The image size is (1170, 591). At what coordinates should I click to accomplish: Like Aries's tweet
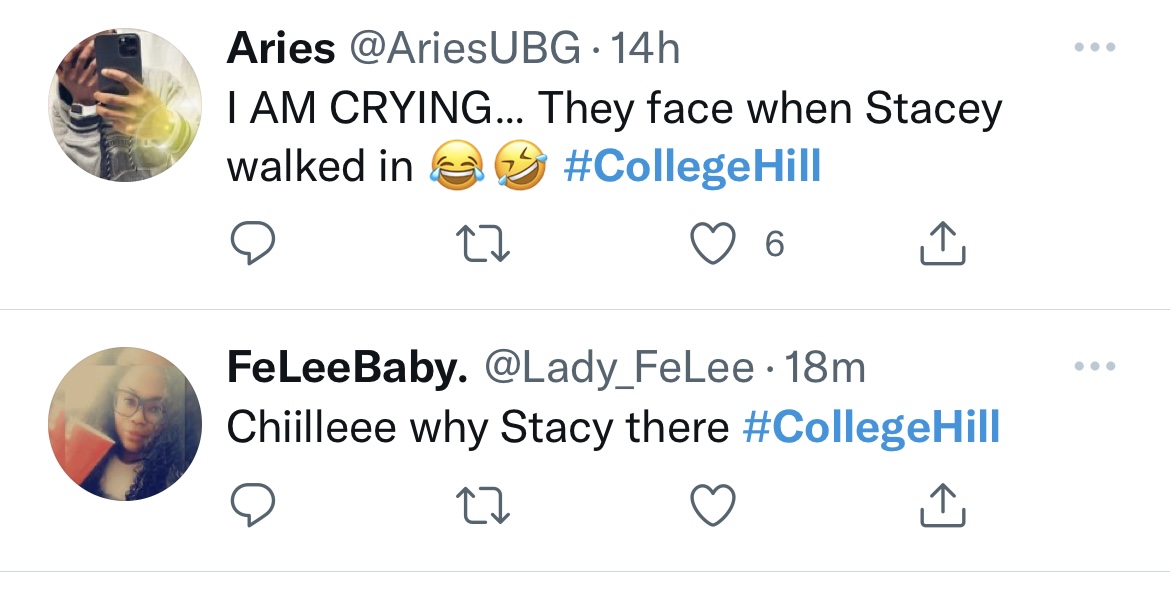click(x=711, y=240)
